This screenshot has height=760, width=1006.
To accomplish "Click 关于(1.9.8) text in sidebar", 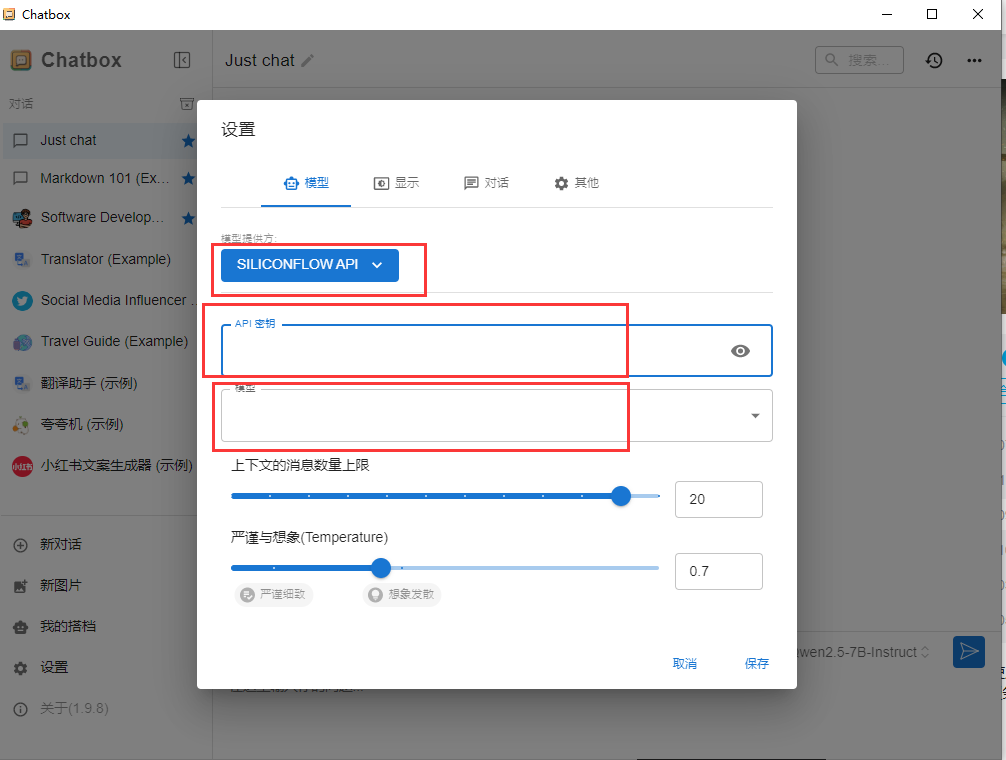I will [x=74, y=709].
